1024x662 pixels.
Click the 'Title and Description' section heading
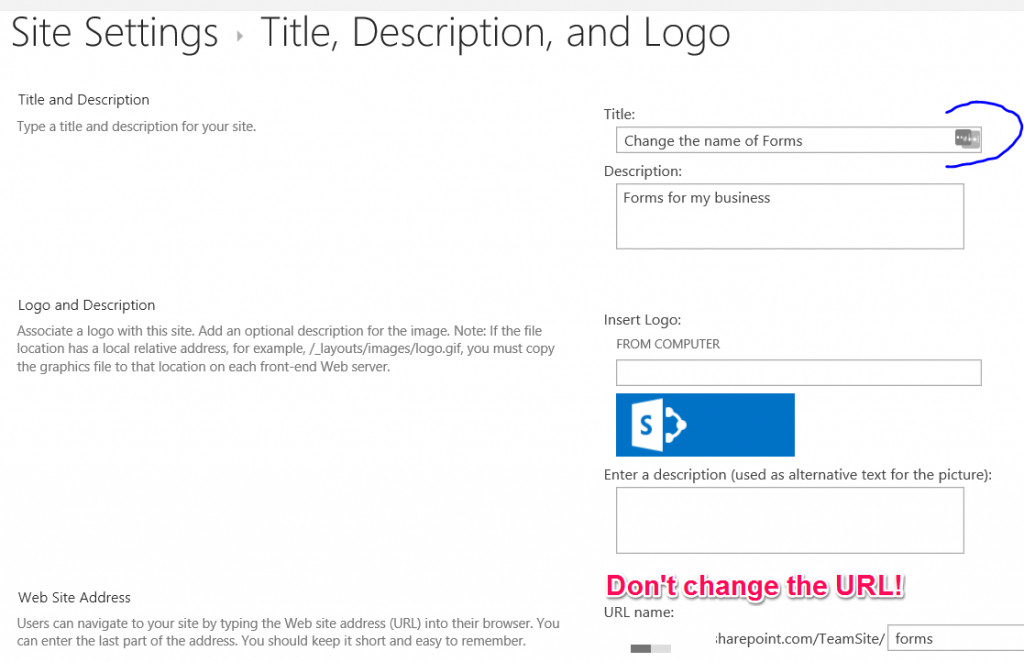pyautogui.click(x=83, y=99)
